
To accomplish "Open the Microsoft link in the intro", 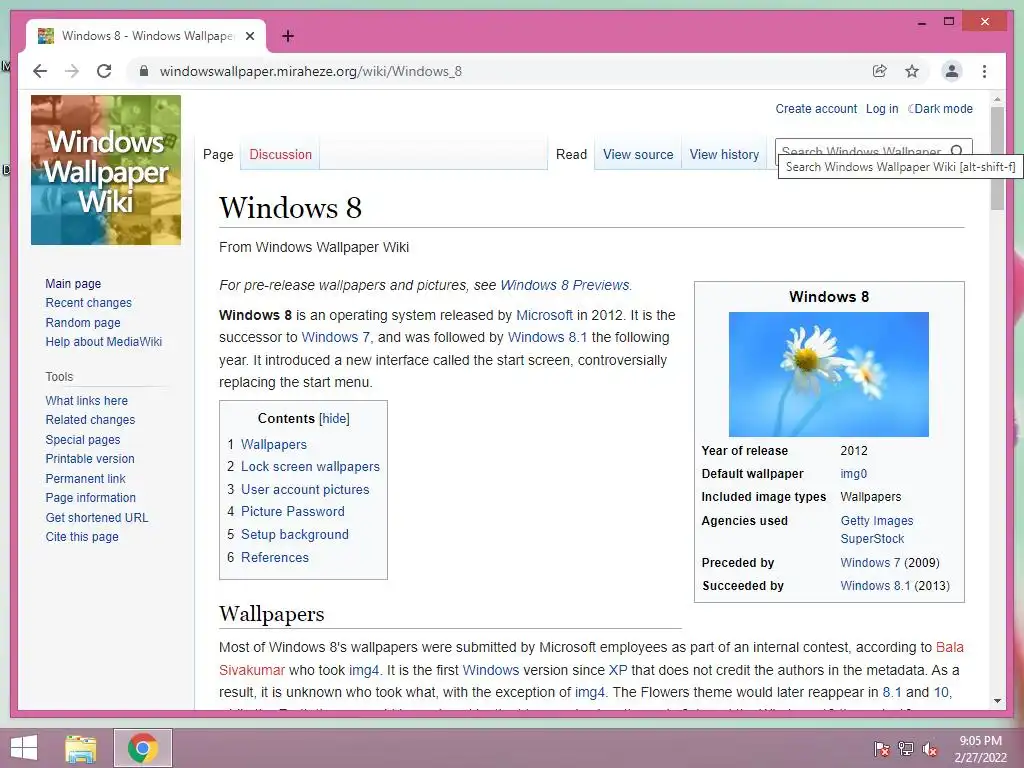I will point(544,315).
